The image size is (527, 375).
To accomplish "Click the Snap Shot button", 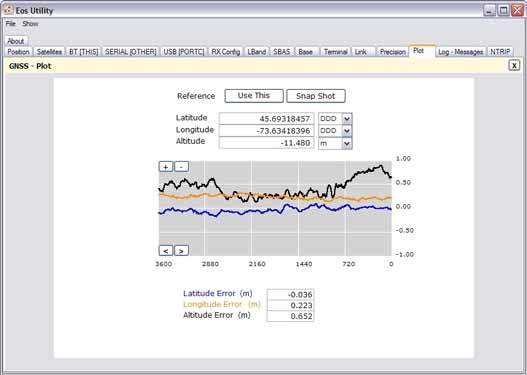I will pos(316,96).
